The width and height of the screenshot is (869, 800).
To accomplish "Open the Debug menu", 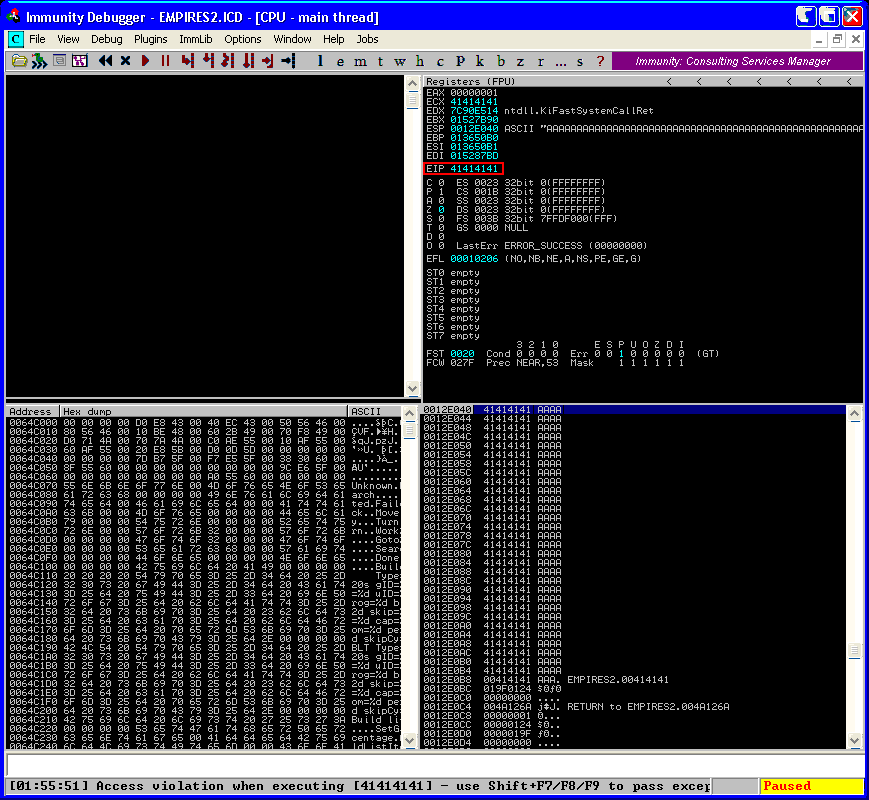I will 106,39.
